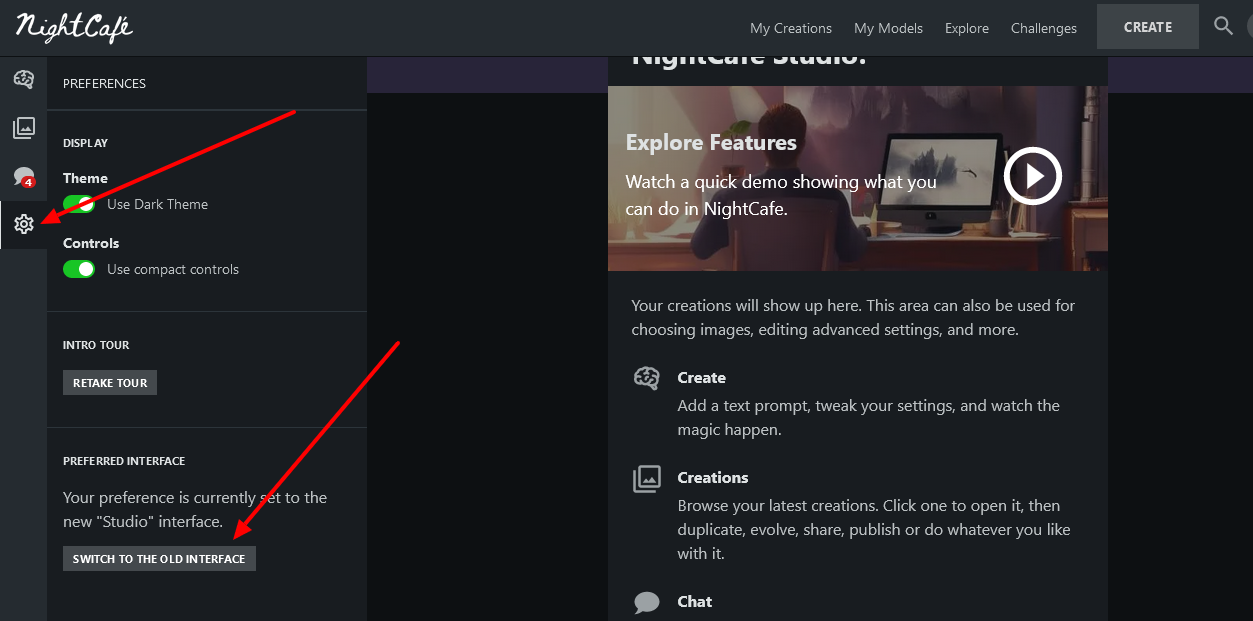The width and height of the screenshot is (1253, 621).
Task: Click the 'Explore Features' heading text
Action: [711, 142]
